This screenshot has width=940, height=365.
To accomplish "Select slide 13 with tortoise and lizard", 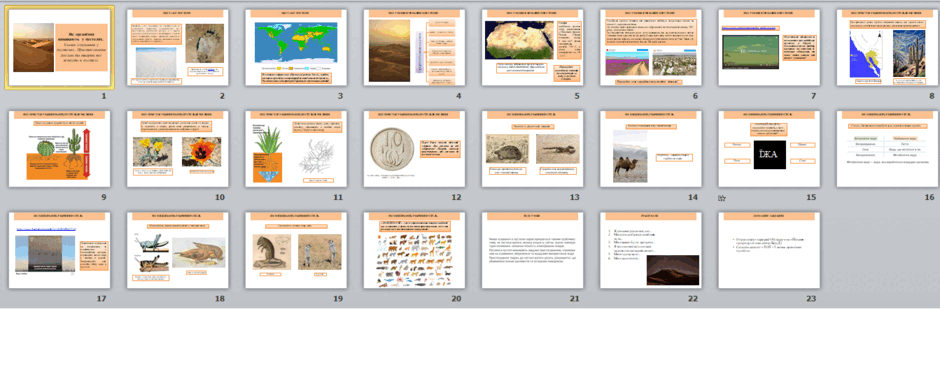I will 533,149.
